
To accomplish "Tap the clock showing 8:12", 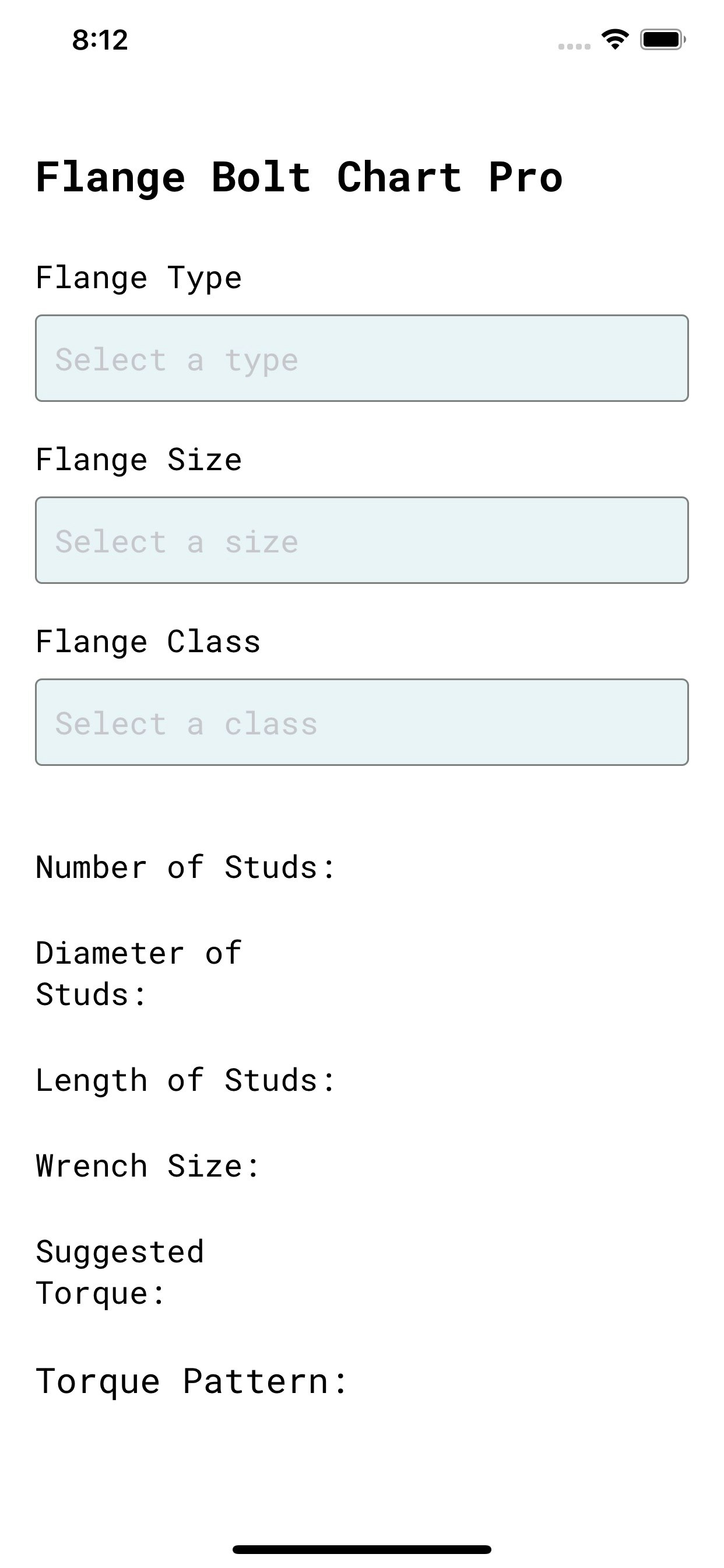I will coord(99,41).
